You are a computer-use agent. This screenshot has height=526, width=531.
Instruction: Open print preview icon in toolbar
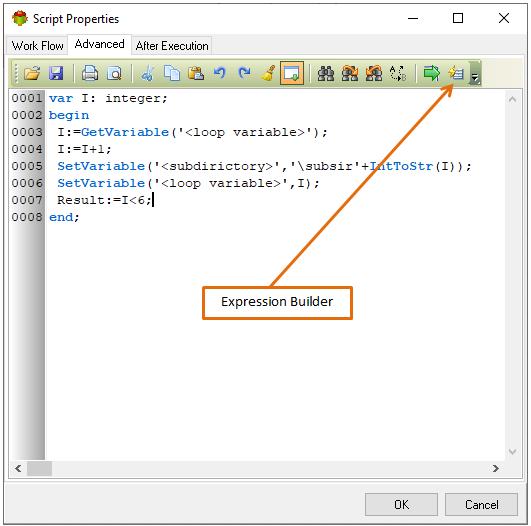[114, 73]
